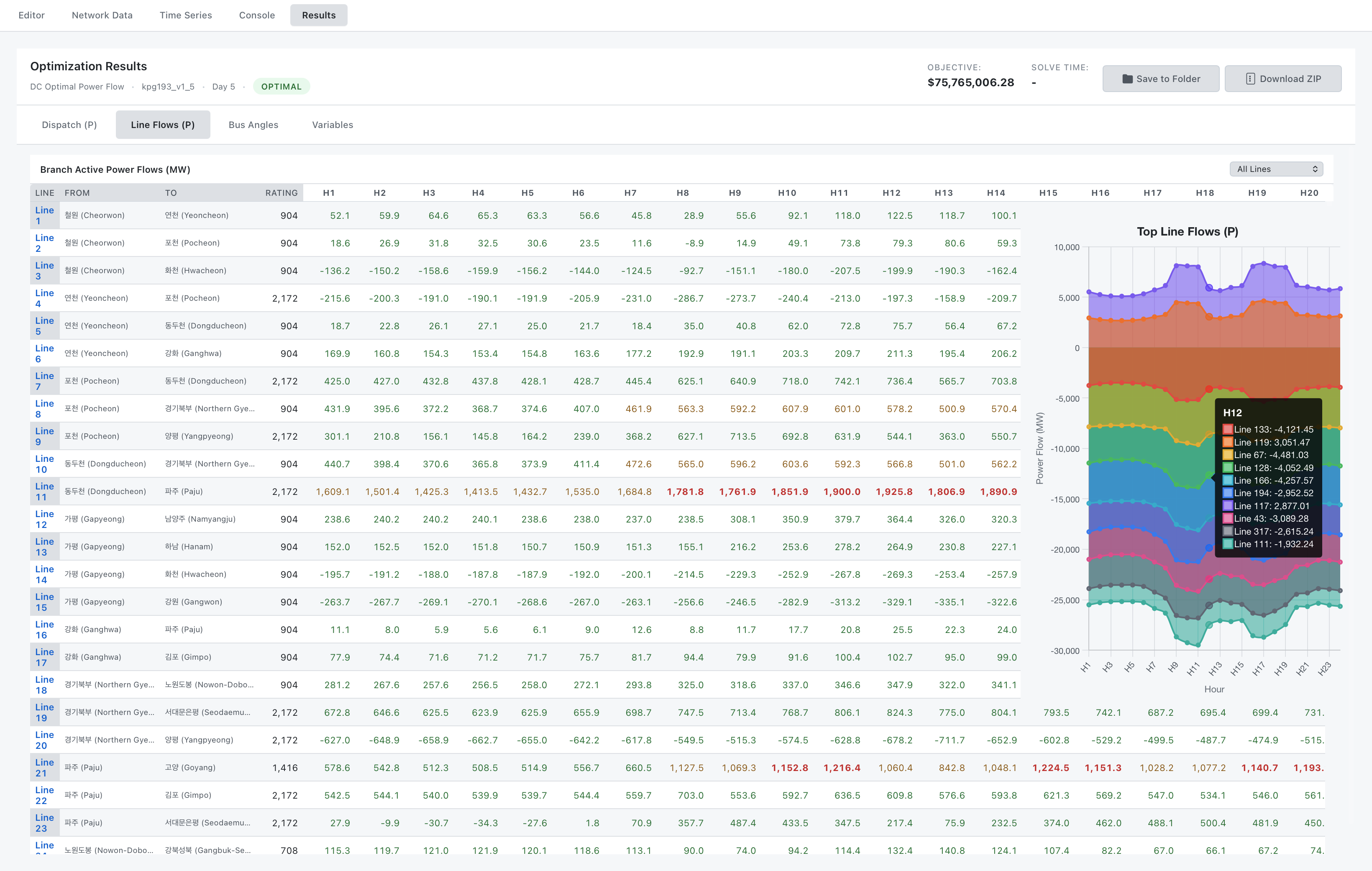Expand line filter options above the chart
The image size is (1372, 871).
pyautogui.click(x=1276, y=169)
